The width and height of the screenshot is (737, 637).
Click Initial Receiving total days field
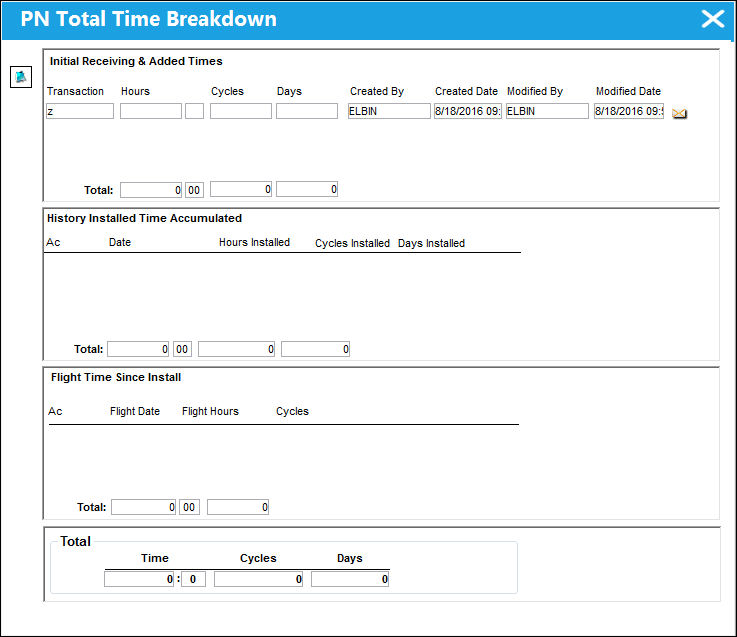pyautogui.click(x=307, y=189)
